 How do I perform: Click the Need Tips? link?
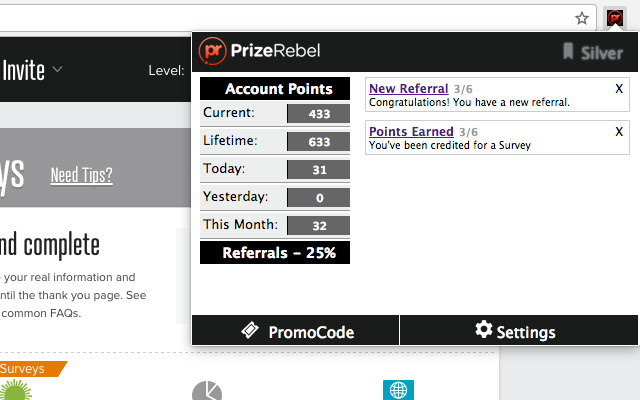(x=81, y=177)
